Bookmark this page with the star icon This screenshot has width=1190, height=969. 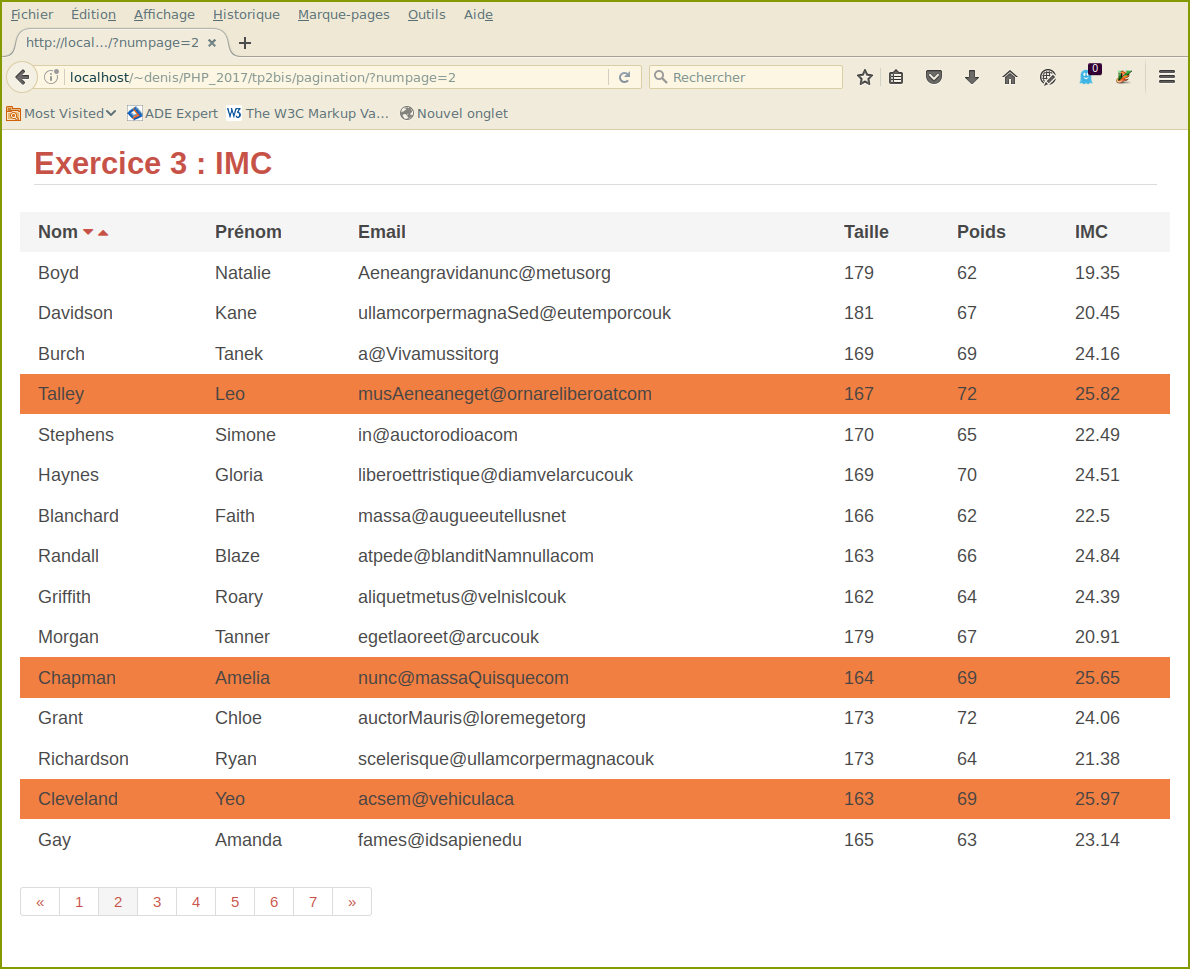tap(865, 77)
